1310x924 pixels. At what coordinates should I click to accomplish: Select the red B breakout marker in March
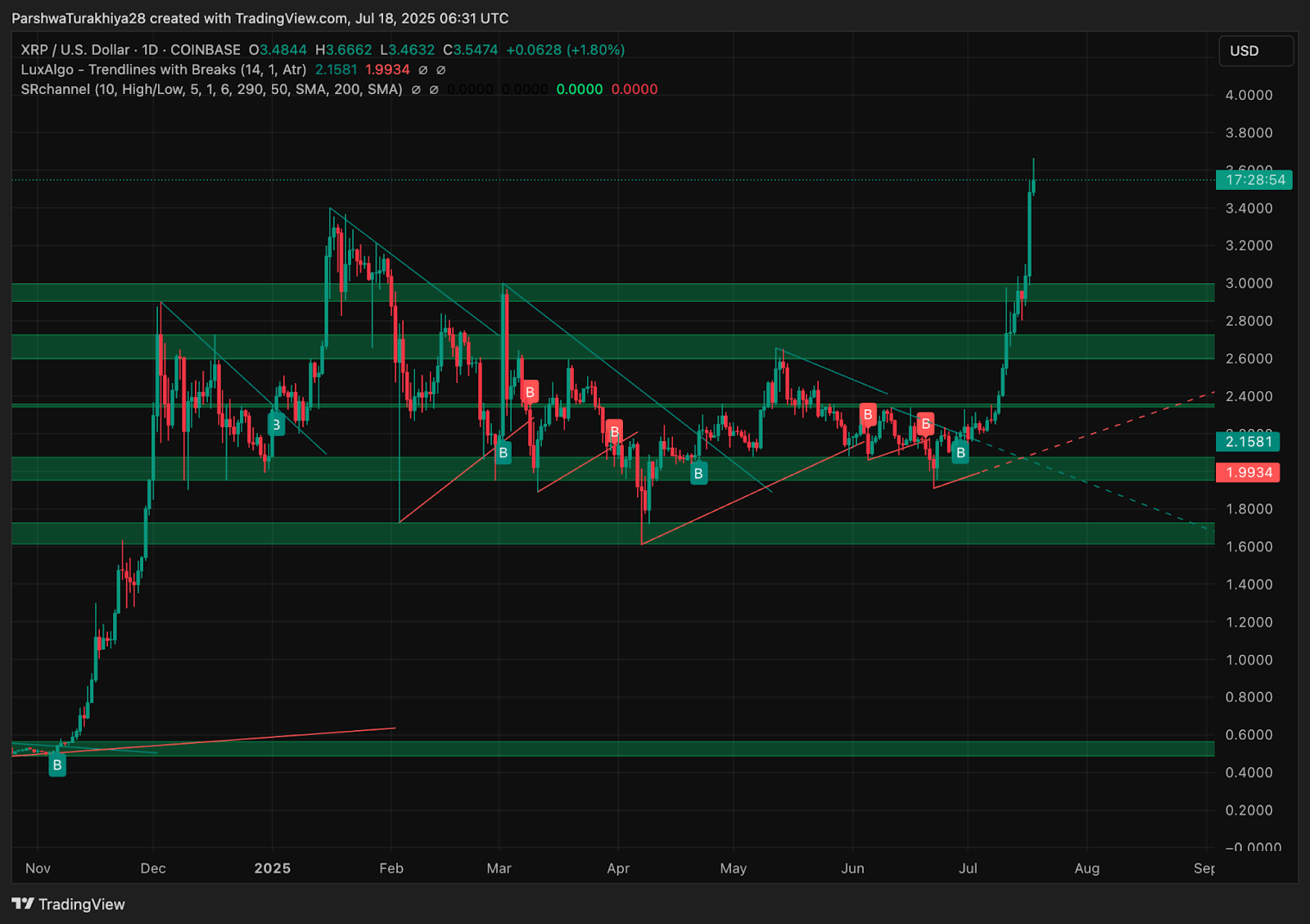[x=530, y=392]
